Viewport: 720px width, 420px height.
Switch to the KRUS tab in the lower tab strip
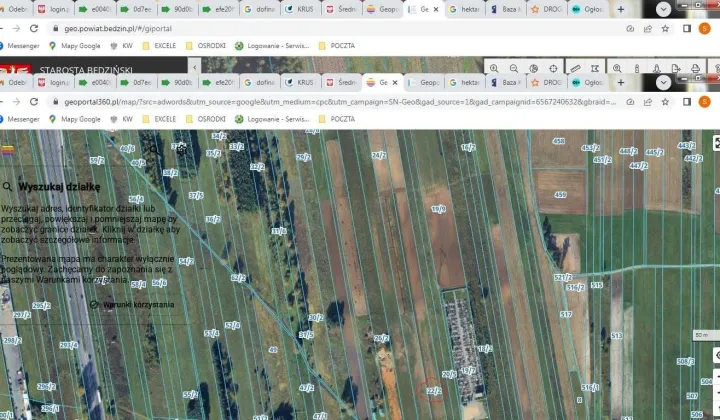point(303,83)
